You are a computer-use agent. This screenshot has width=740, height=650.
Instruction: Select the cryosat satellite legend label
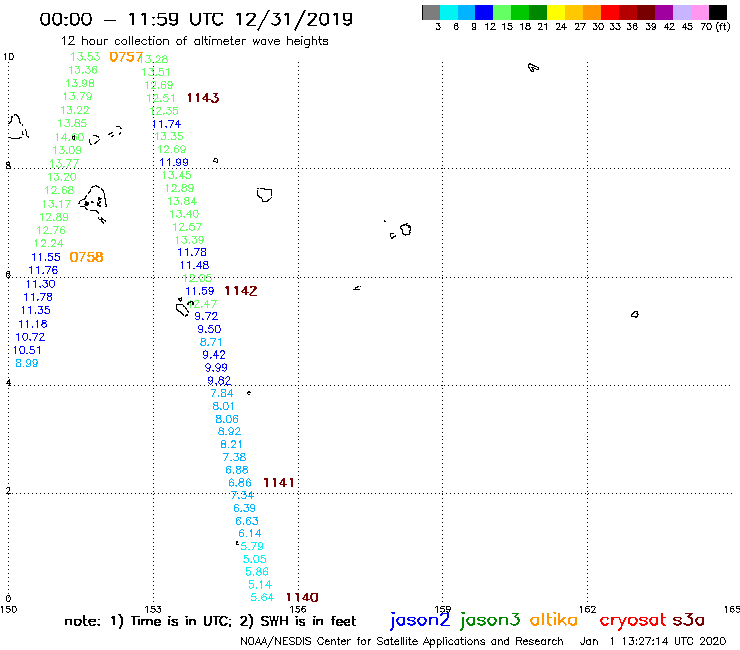633,620
